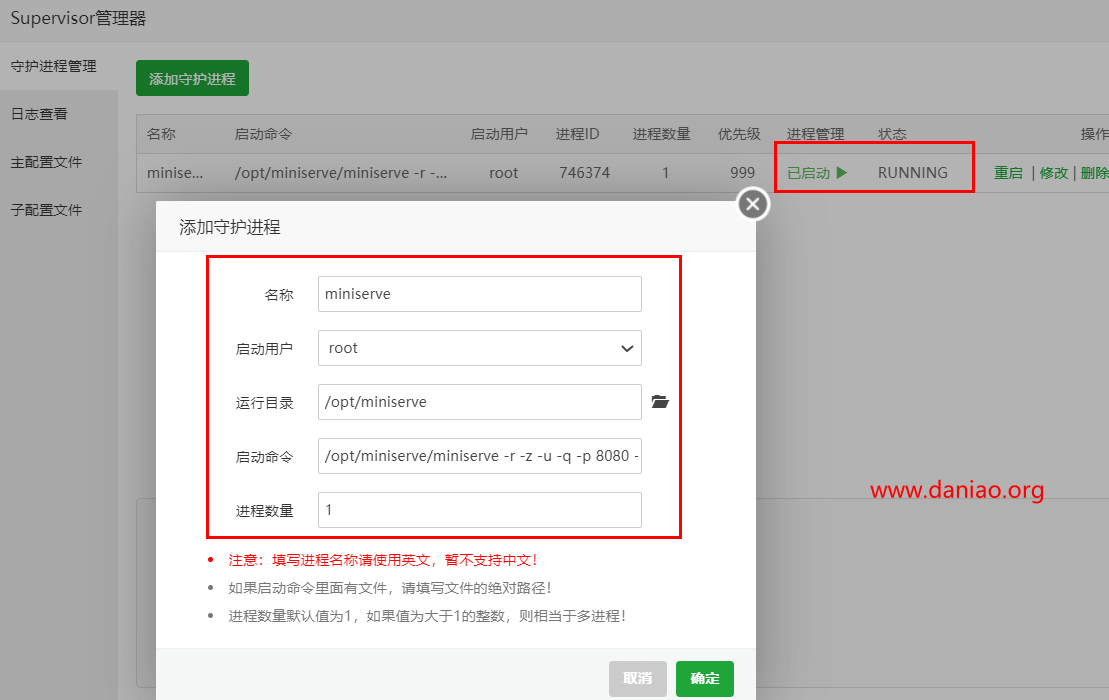
Task: Click the Supervisor管理器 window title
Action: (x=79, y=18)
